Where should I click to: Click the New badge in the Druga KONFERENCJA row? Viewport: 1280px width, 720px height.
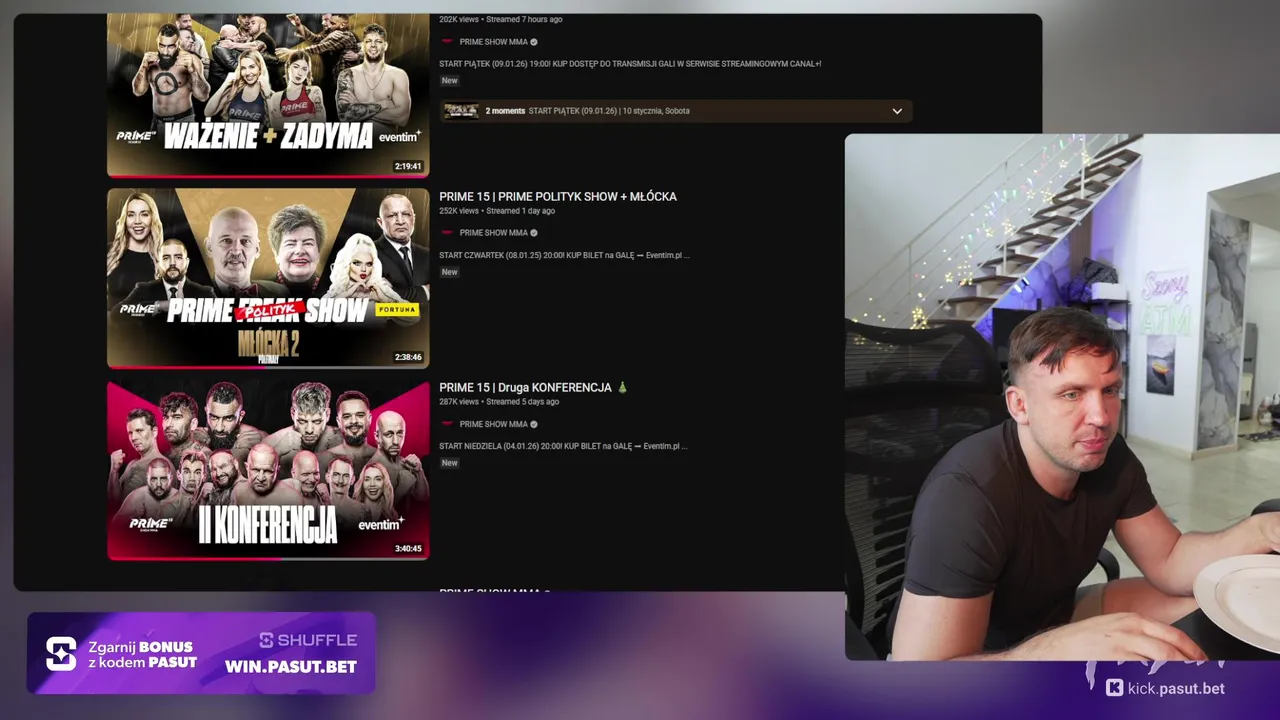(450, 463)
